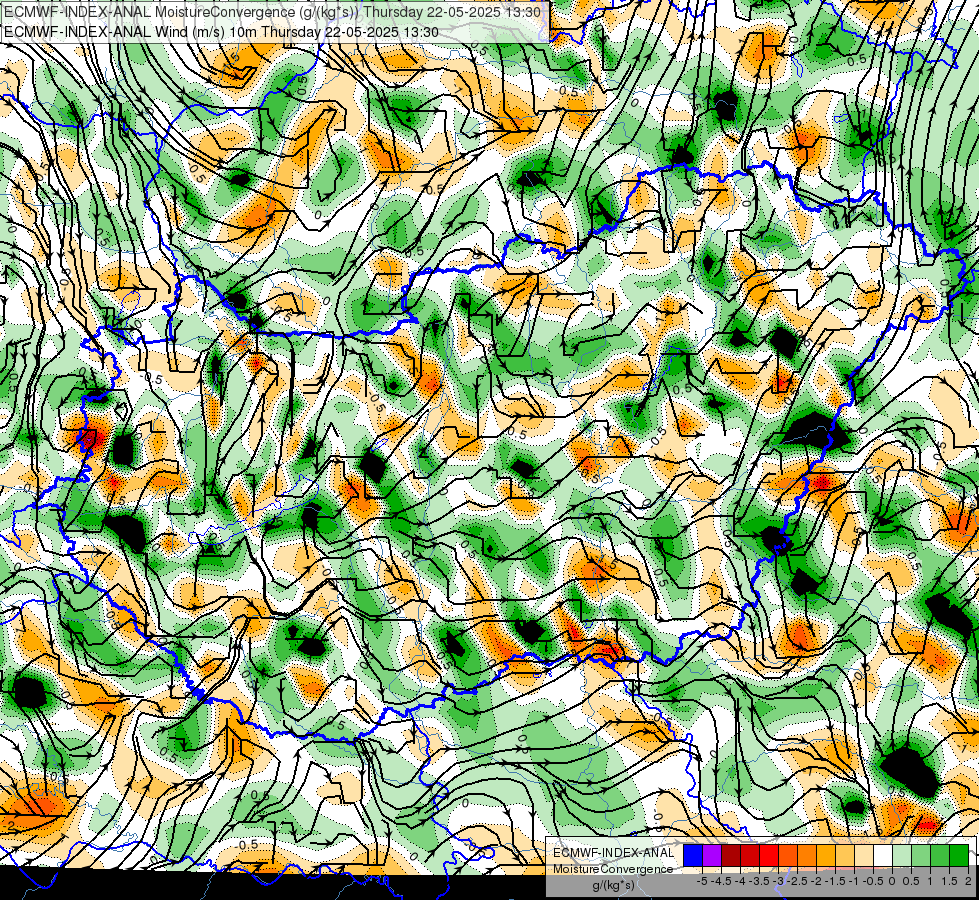Click the -2.5 tick label in the legend

point(797,881)
